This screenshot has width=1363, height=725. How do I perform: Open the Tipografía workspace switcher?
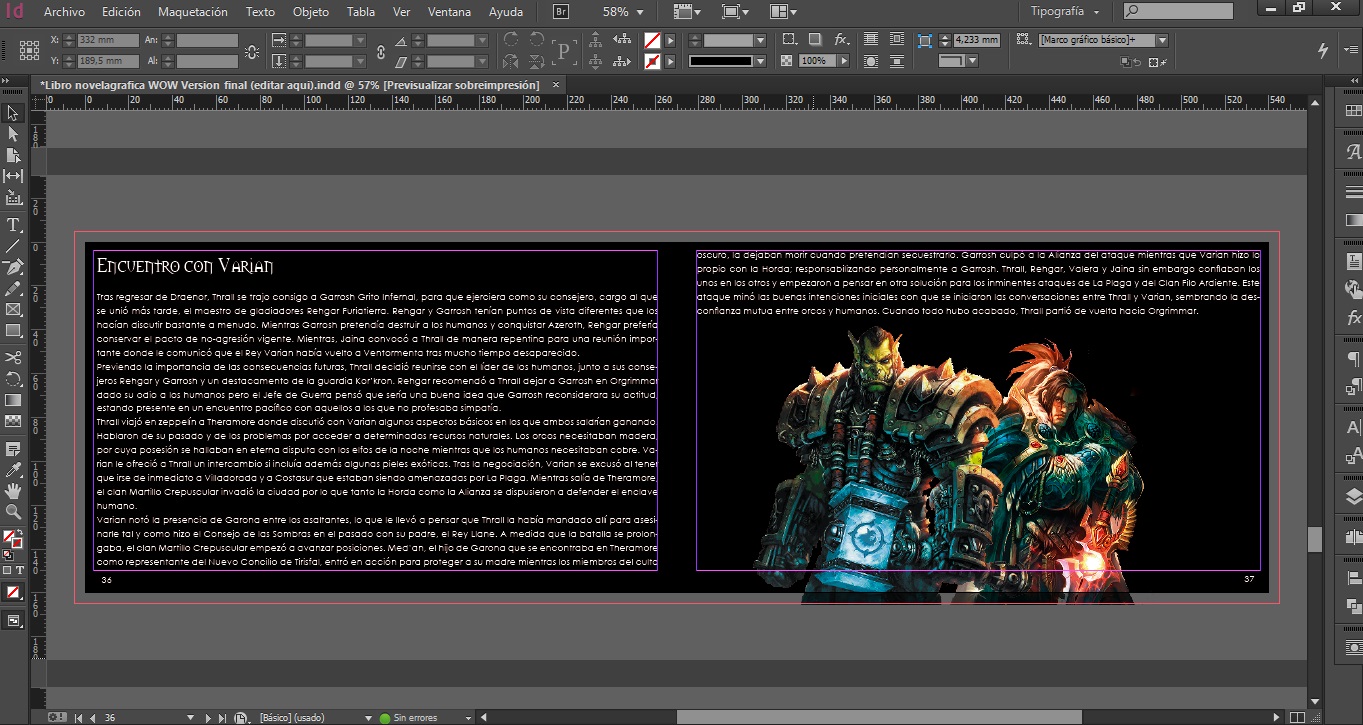[x=1064, y=12]
